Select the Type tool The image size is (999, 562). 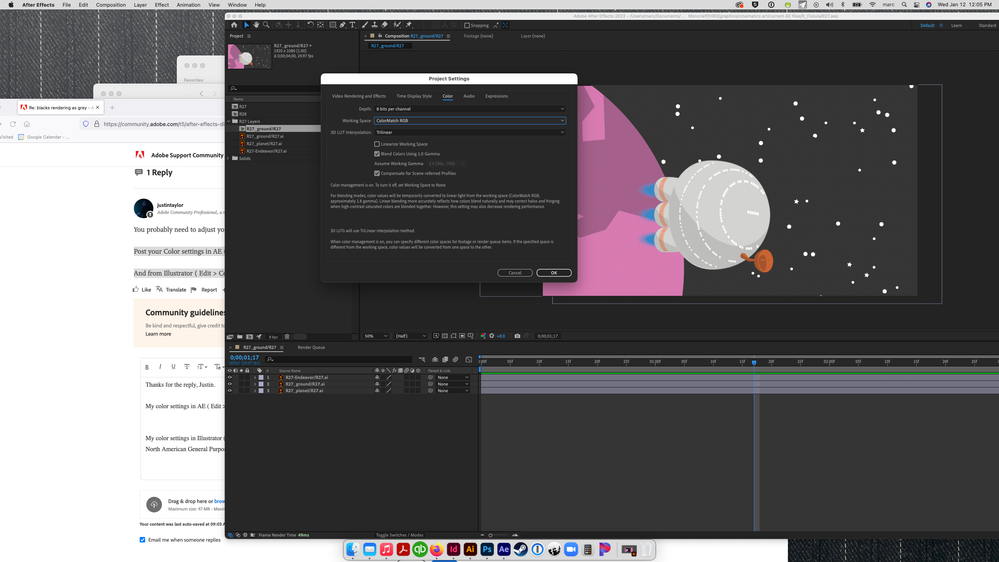coord(352,25)
